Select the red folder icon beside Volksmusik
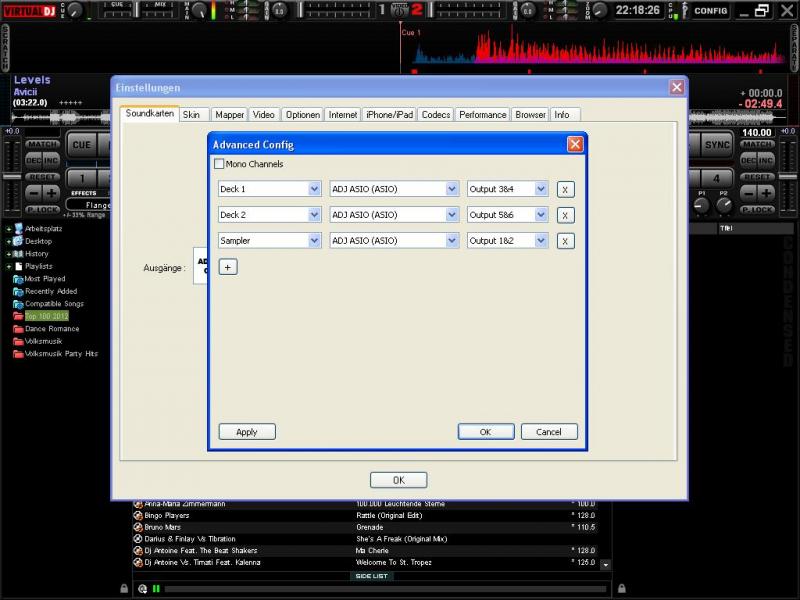 tap(18, 341)
